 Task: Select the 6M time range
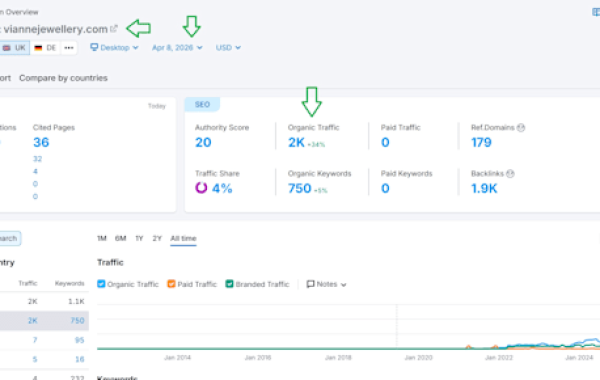pyautogui.click(x=121, y=238)
